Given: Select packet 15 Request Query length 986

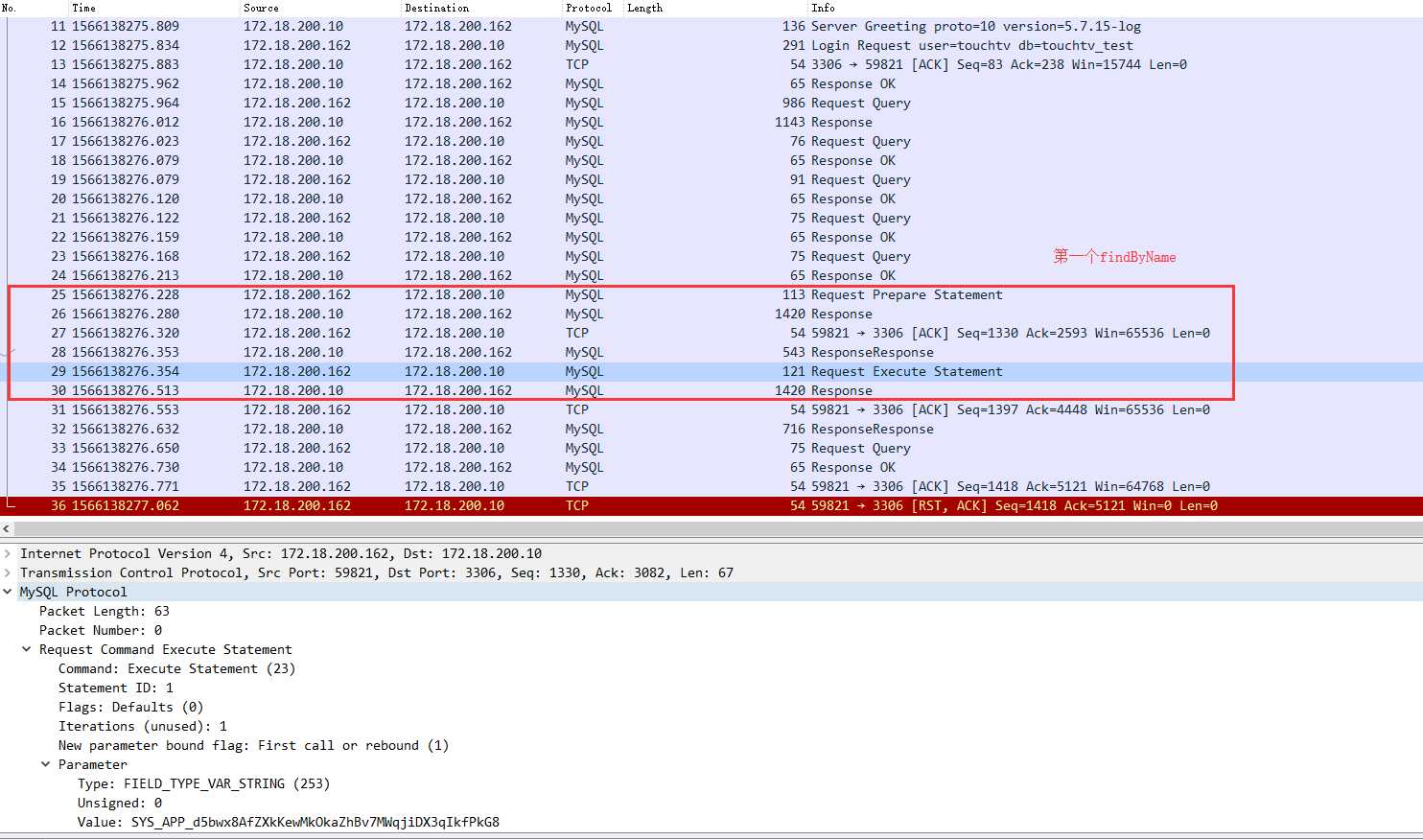Looking at the screenshot, I should [711, 103].
